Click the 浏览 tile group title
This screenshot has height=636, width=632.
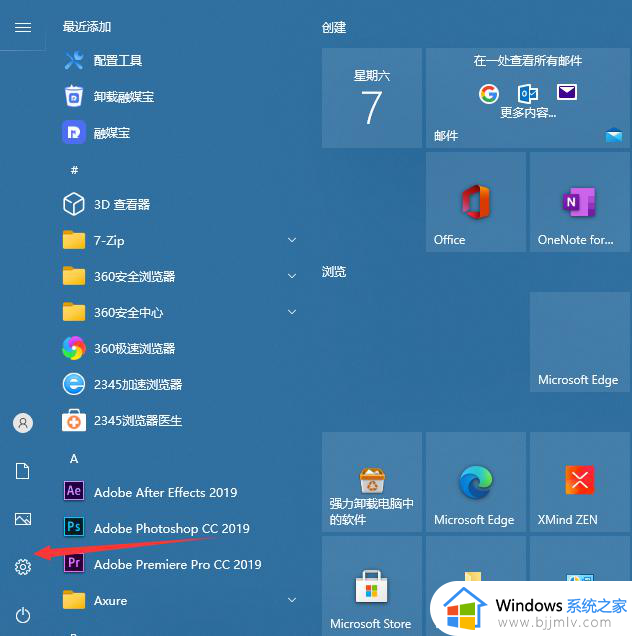pos(334,271)
